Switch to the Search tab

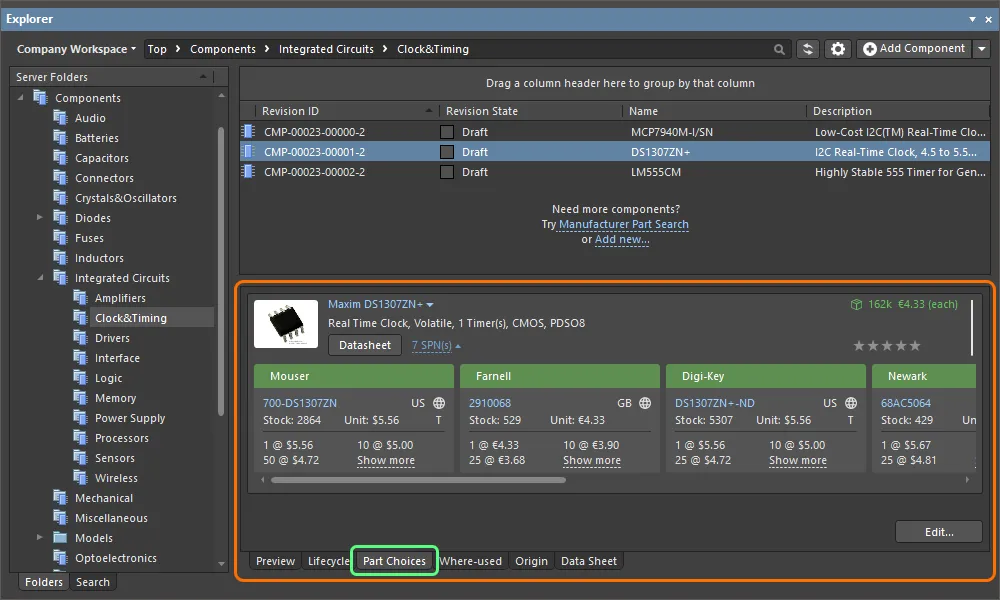click(92, 582)
